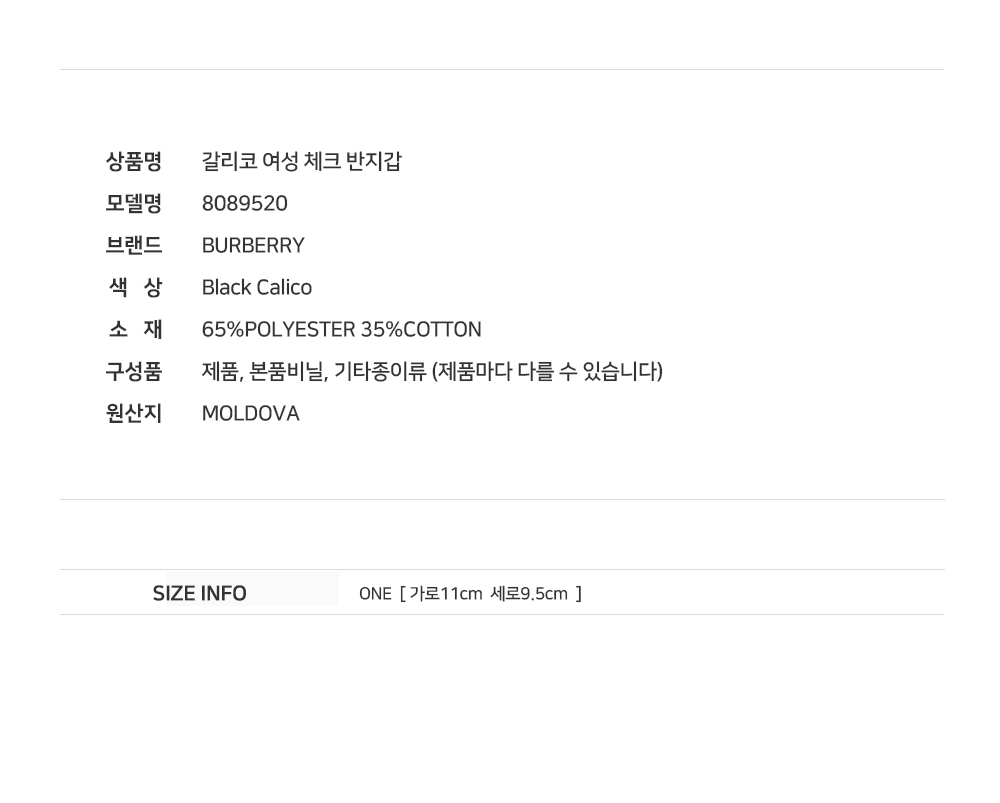Viewport: 1000px width, 803px height.
Task: Select model number 8089520
Action: pos(244,203)
